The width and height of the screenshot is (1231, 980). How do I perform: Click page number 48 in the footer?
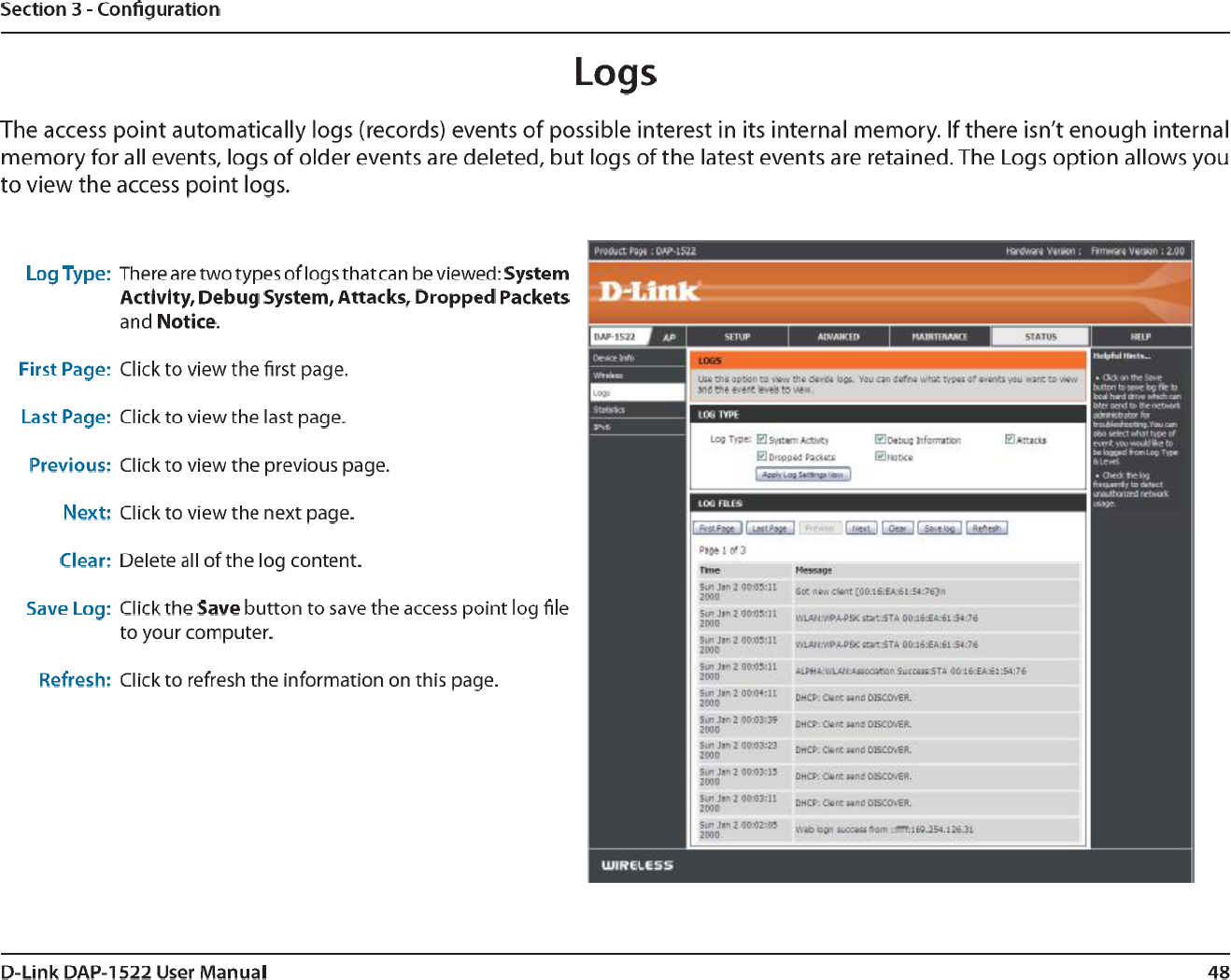tap(1218, 972)
